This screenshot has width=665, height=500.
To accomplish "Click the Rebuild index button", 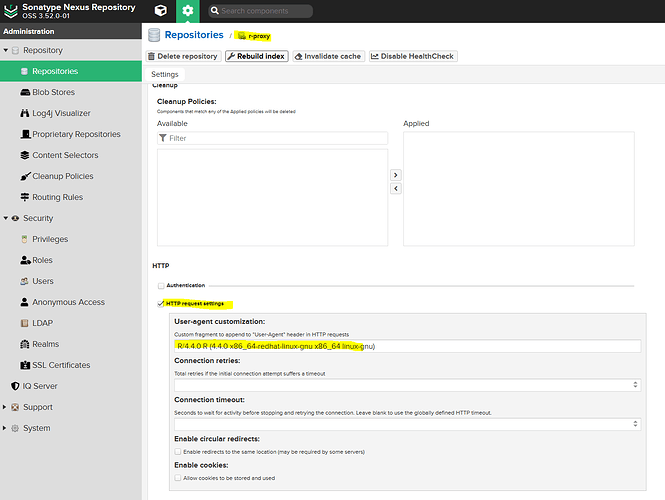I will point(256,56).
